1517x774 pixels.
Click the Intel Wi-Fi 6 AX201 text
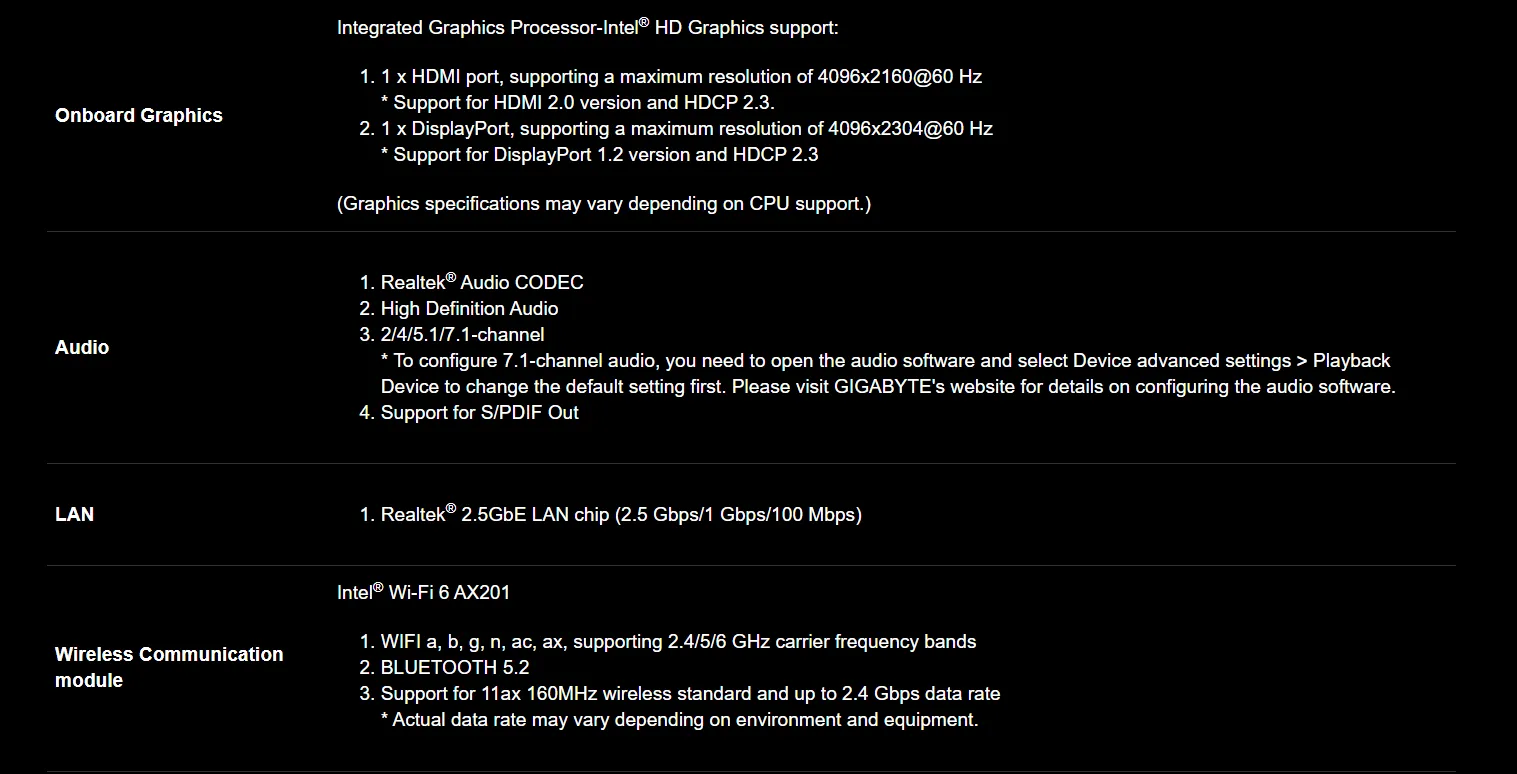[x=424, y=592]
